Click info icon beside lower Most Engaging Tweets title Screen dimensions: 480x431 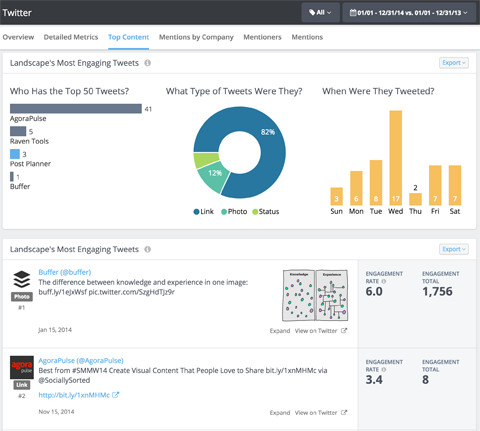point(148,249)
